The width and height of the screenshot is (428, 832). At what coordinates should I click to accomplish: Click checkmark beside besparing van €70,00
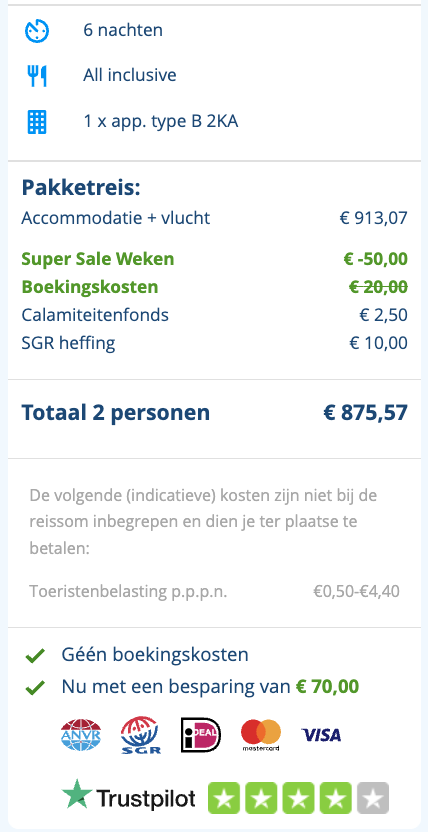(35, 689)
